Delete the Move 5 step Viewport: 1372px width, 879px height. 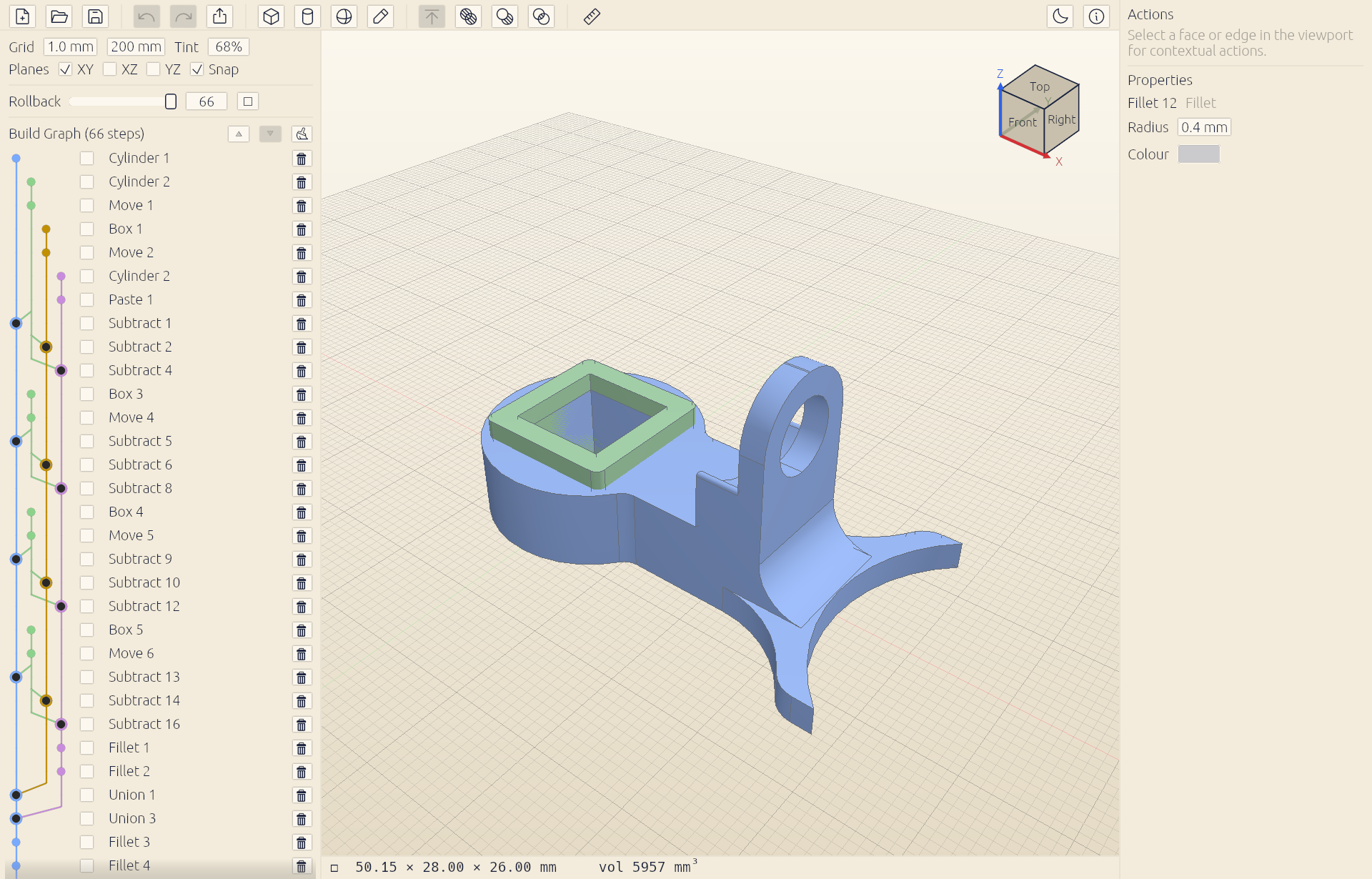pos(302,536)
